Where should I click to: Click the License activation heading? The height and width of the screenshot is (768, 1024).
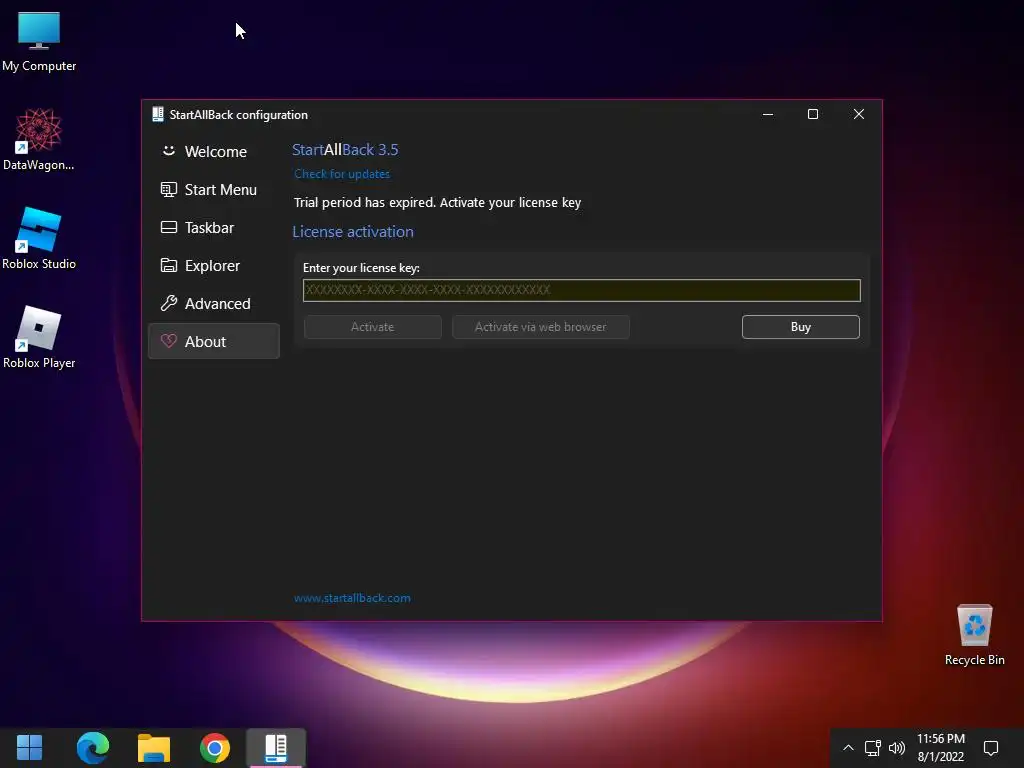tap(353, 232)
